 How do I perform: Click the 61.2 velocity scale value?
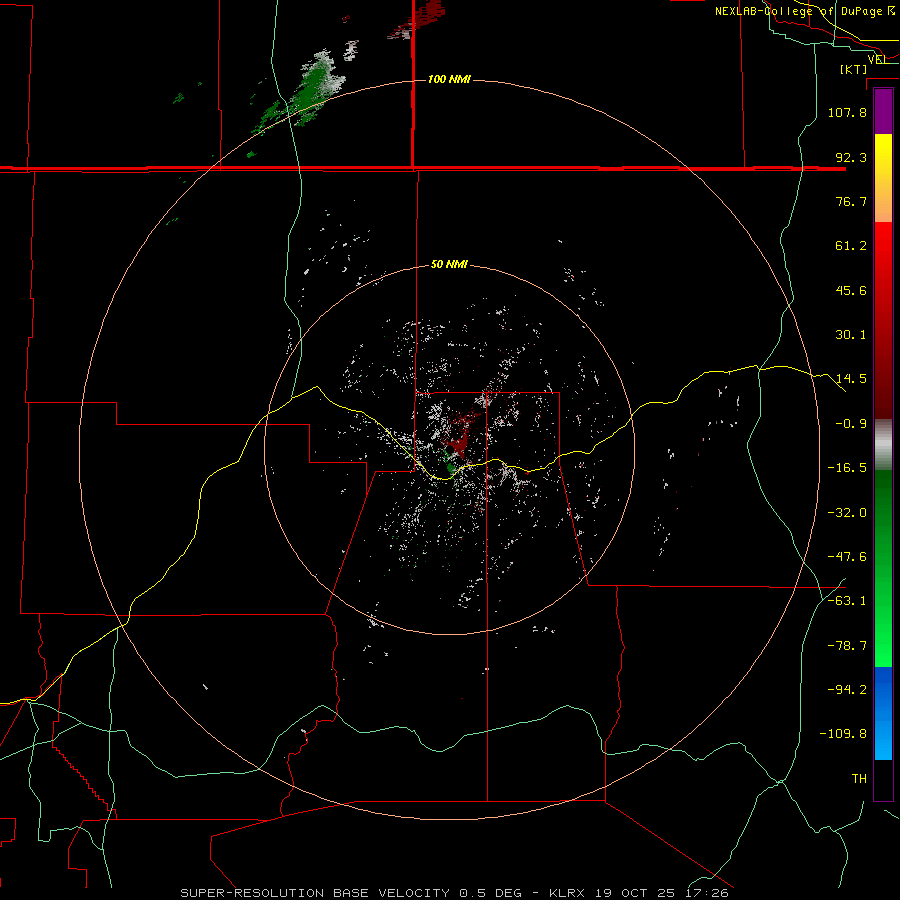click(851, 246)
